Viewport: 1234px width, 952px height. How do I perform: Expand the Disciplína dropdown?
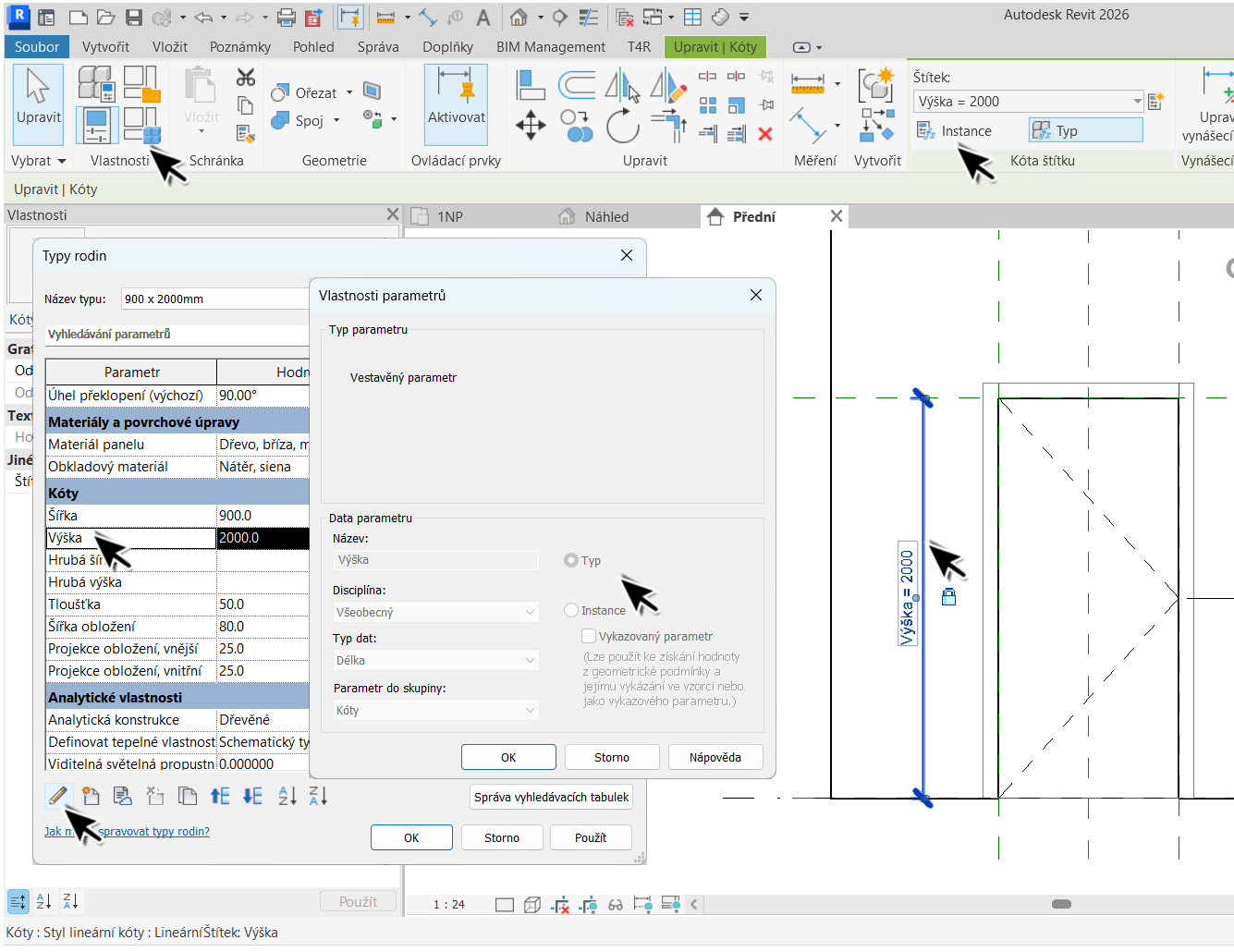[x=435, y=612]
